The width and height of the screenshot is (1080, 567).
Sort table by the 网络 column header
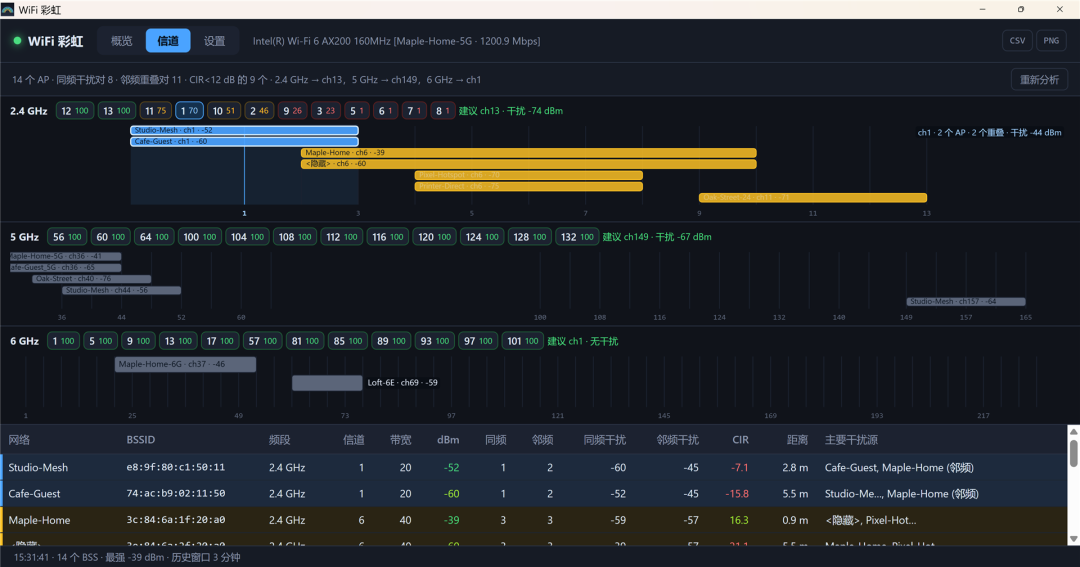click(19, 440)
